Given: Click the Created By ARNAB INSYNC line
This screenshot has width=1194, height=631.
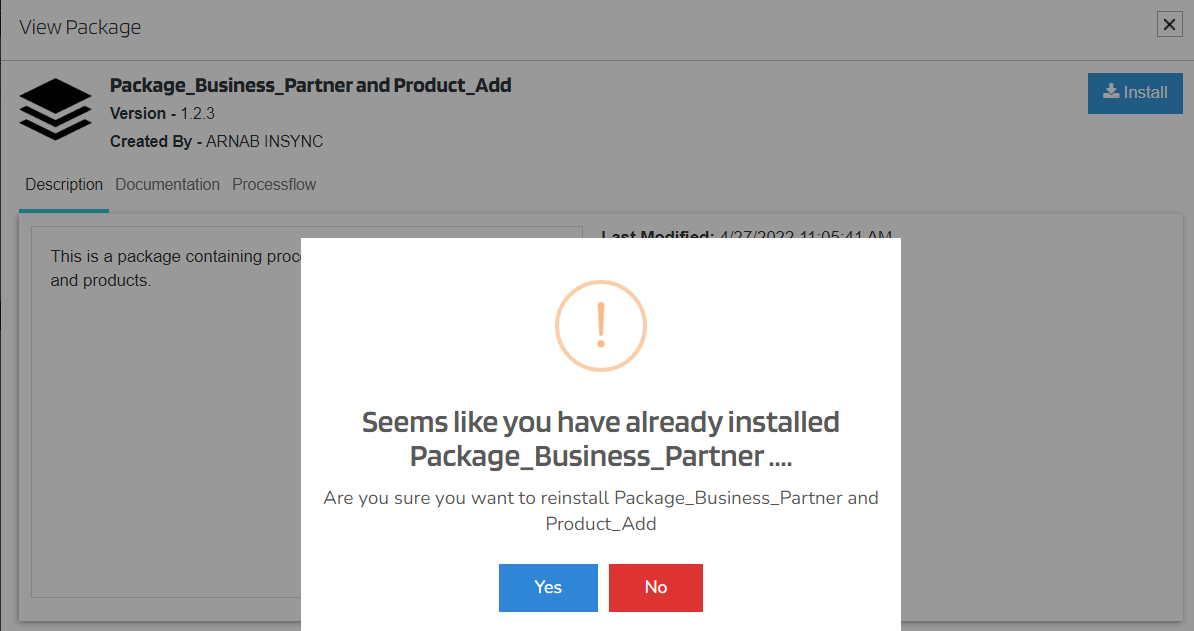Looking at the screenshot, I should coord(216,142).
